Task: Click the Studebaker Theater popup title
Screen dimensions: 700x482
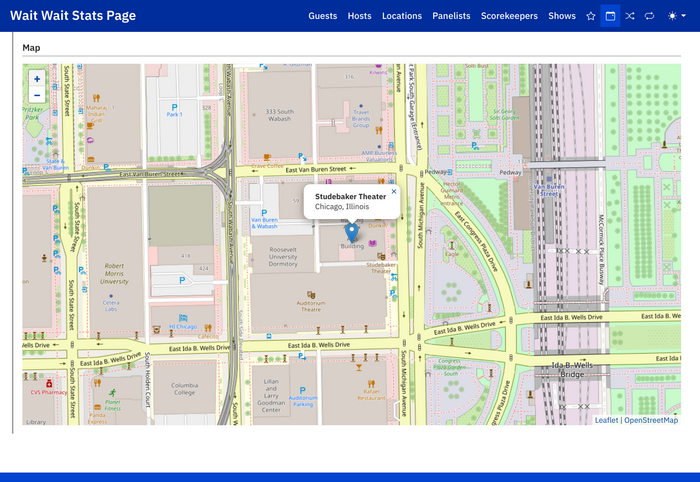Action: (350, 196)
